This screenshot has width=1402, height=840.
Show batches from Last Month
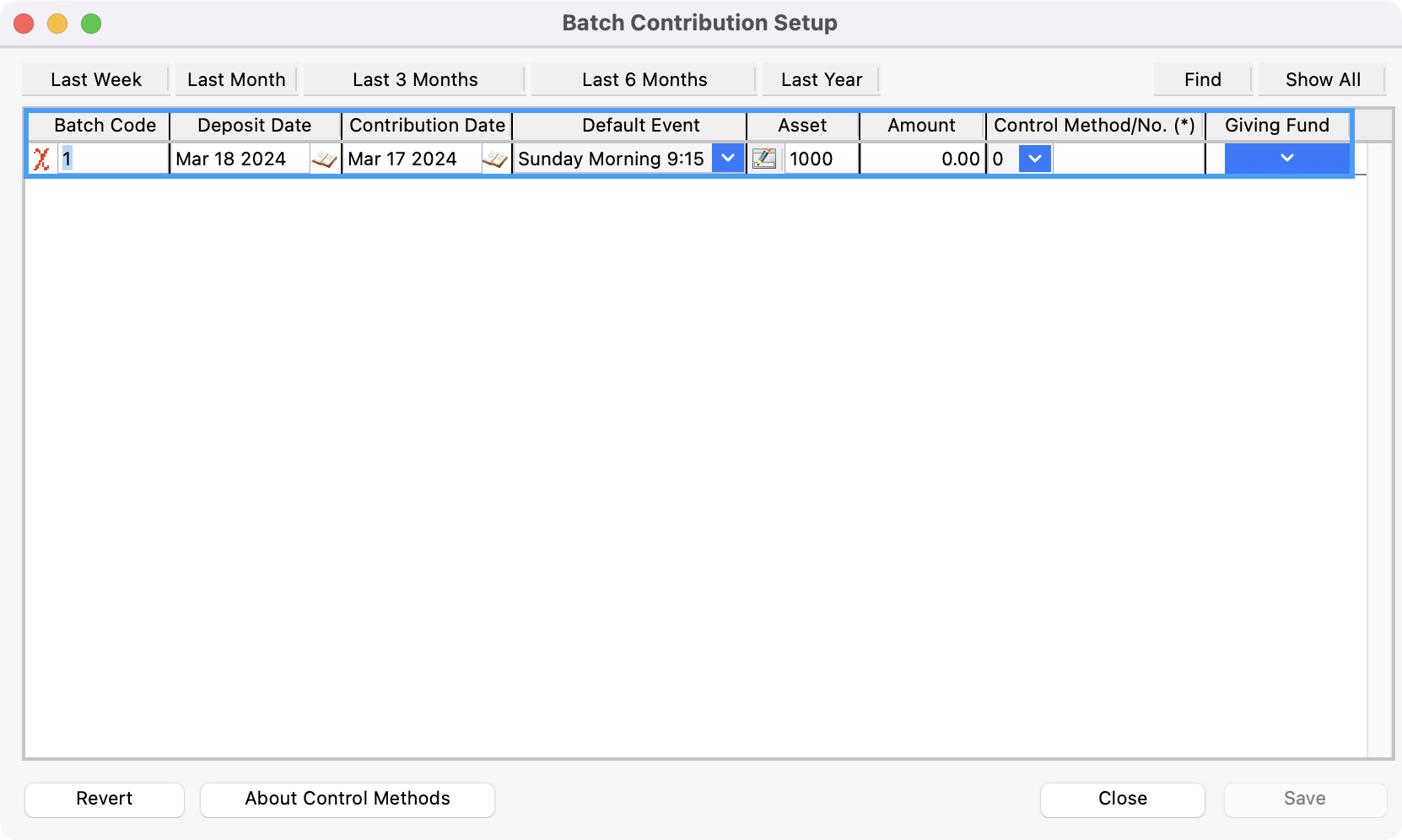(x=236, y=79)
